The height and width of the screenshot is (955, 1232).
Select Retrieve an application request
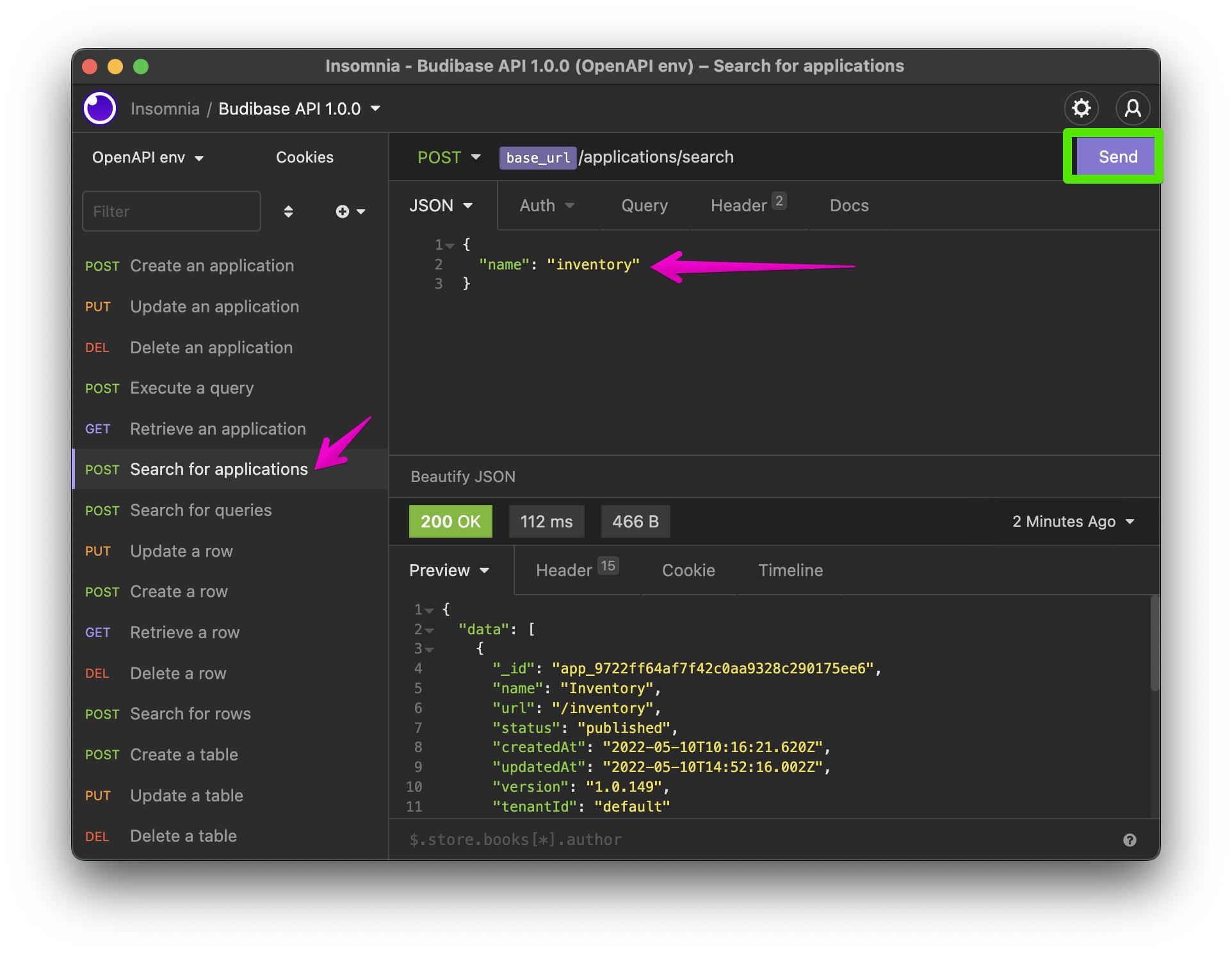(x=231, y=429)
